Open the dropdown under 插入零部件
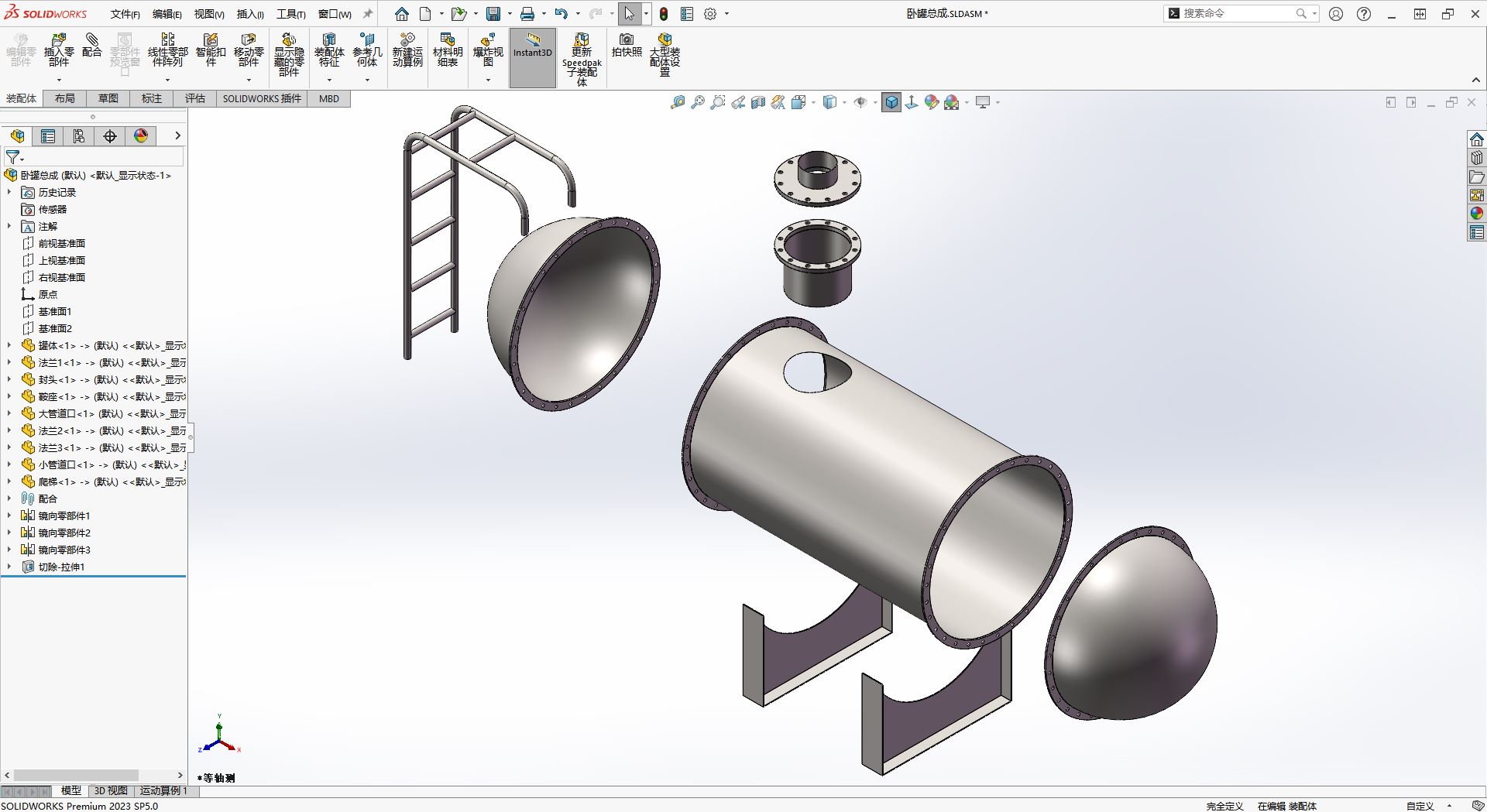Viewport: 1487px width, 812px height. 59,80
